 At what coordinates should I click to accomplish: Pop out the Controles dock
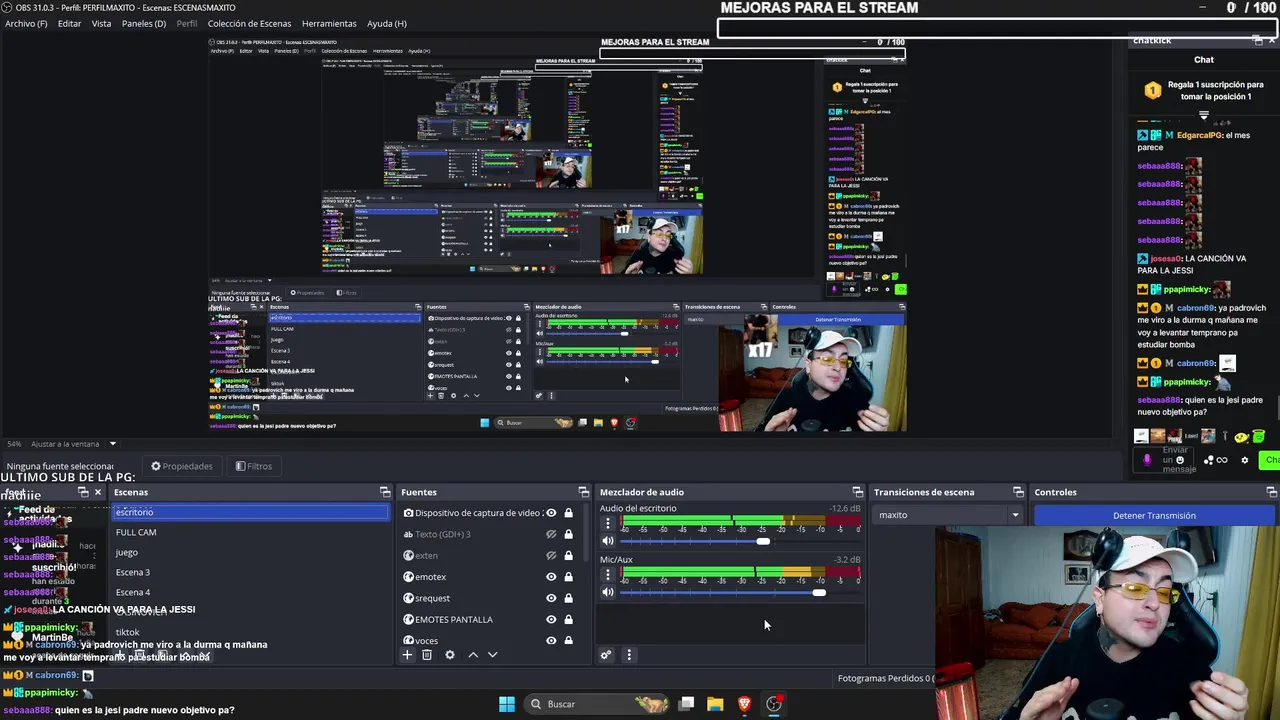(x=1272, y=492)
